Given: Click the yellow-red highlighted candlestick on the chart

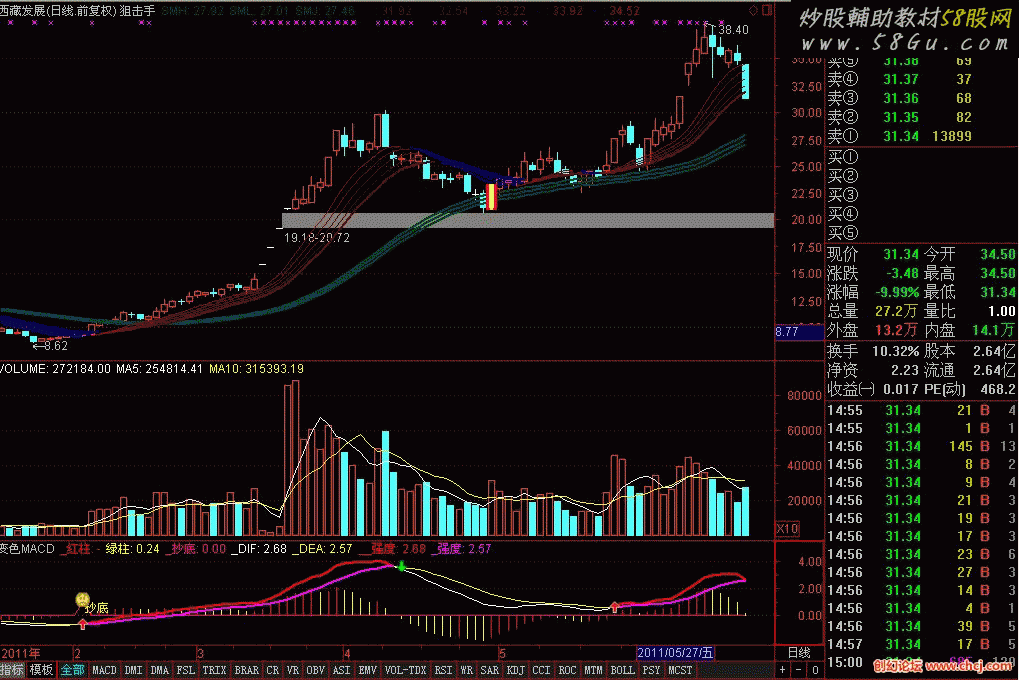Looking at the screenshot, I should coord(491,196).
